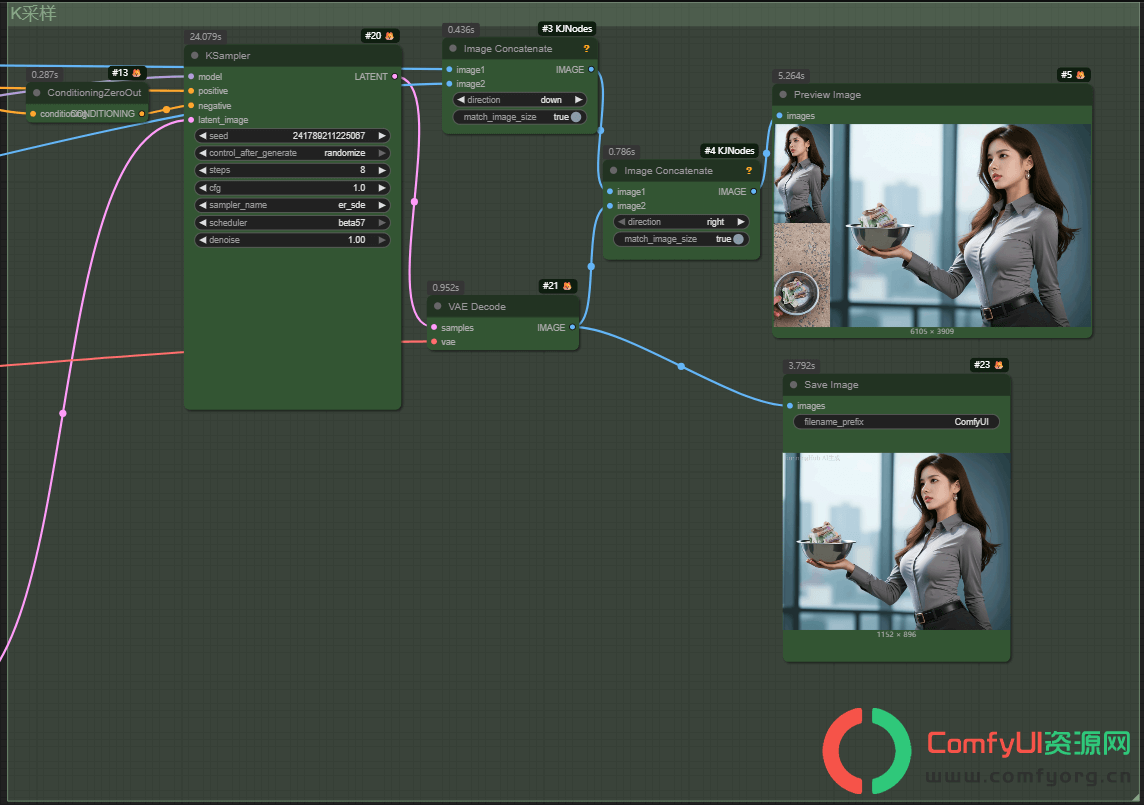The width and height of the screenshot is (1144, 805).
Task: Click the latent_image input port on KSampler
Action: point(191,120)
